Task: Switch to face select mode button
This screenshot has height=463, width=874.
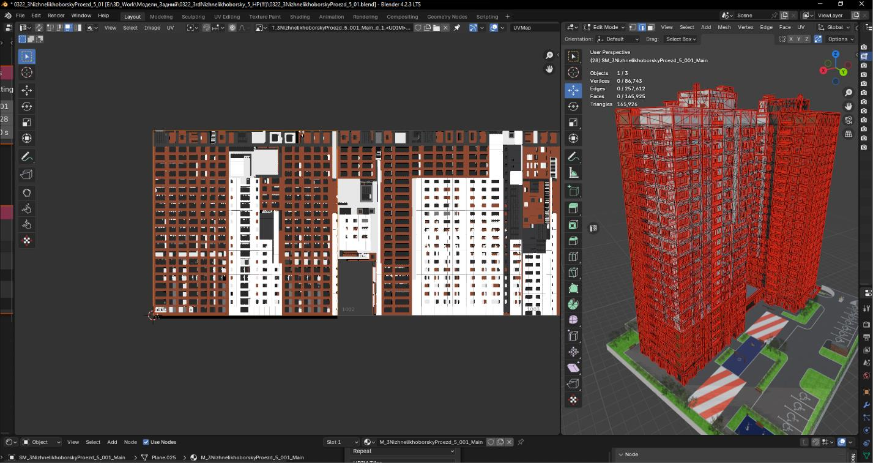Action: tap(651, 27)
